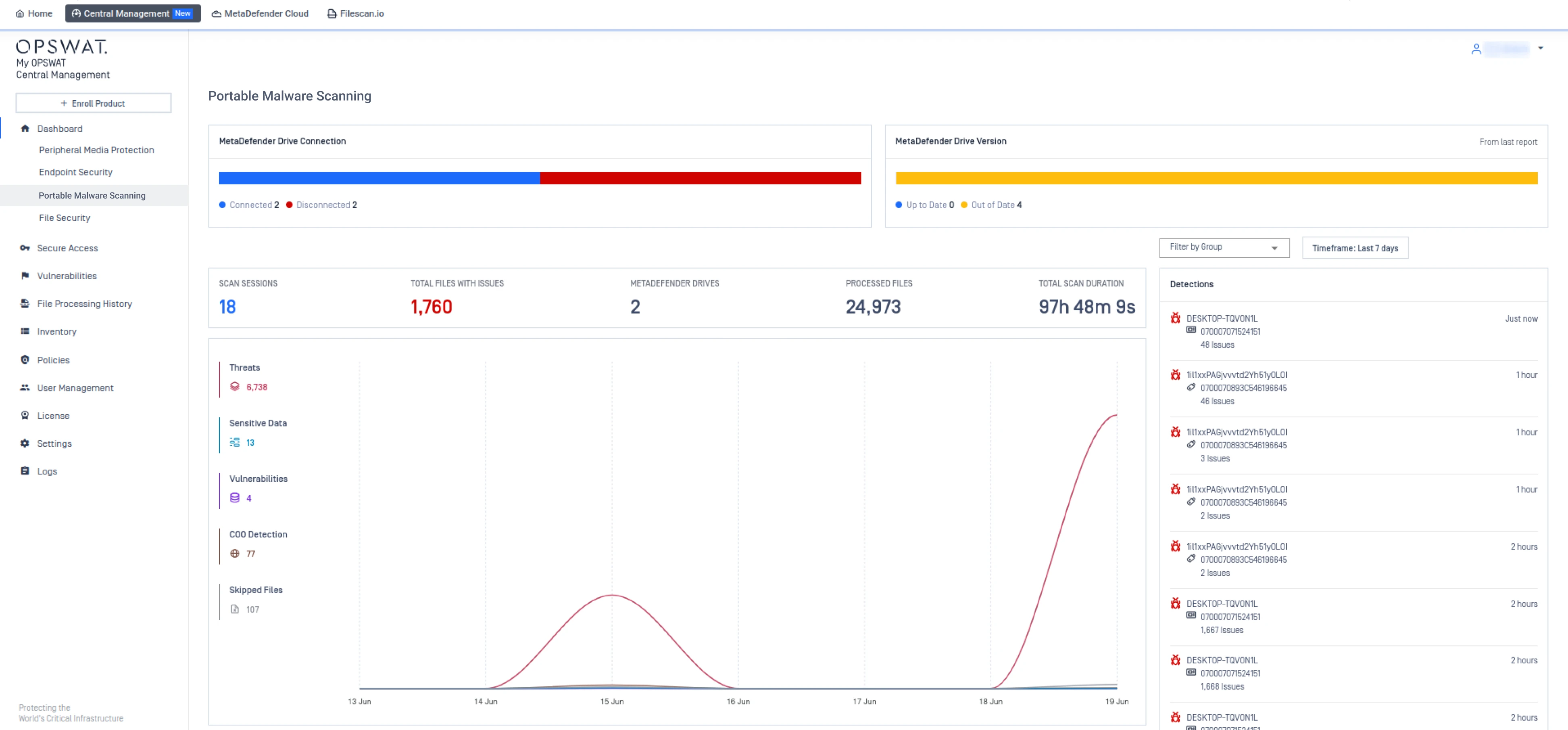1568x730 pixels.
Task: Click the User Management people icon
Action: point(25,388)
